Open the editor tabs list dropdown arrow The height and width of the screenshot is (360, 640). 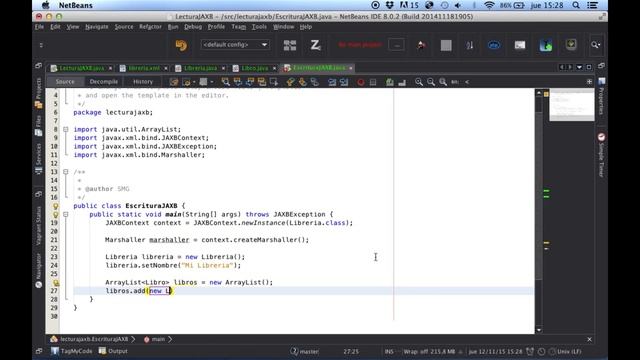pos(579,67)
